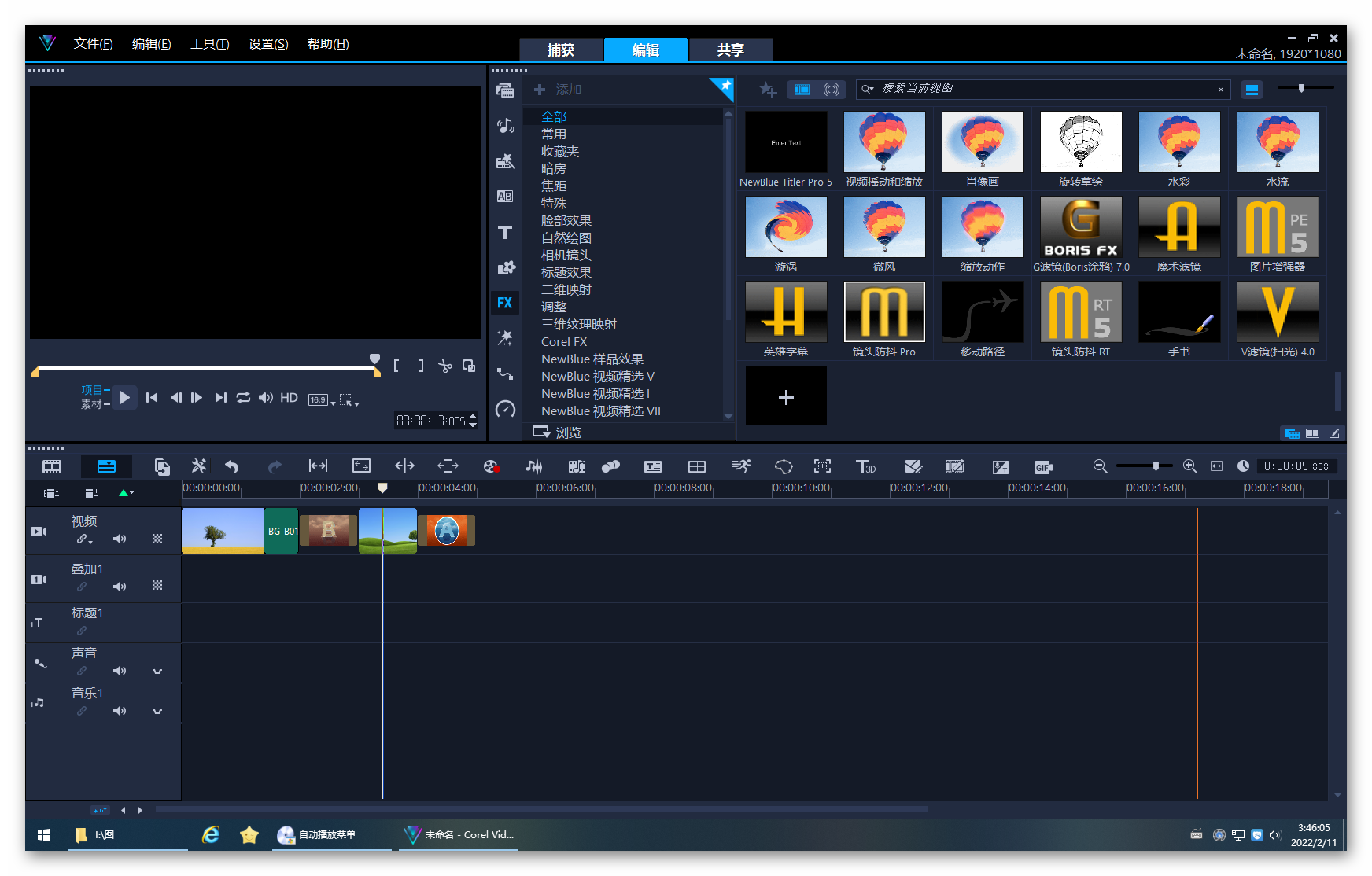
Task: Click the Fit project in timeline icon
Action: click(1216, 466)
